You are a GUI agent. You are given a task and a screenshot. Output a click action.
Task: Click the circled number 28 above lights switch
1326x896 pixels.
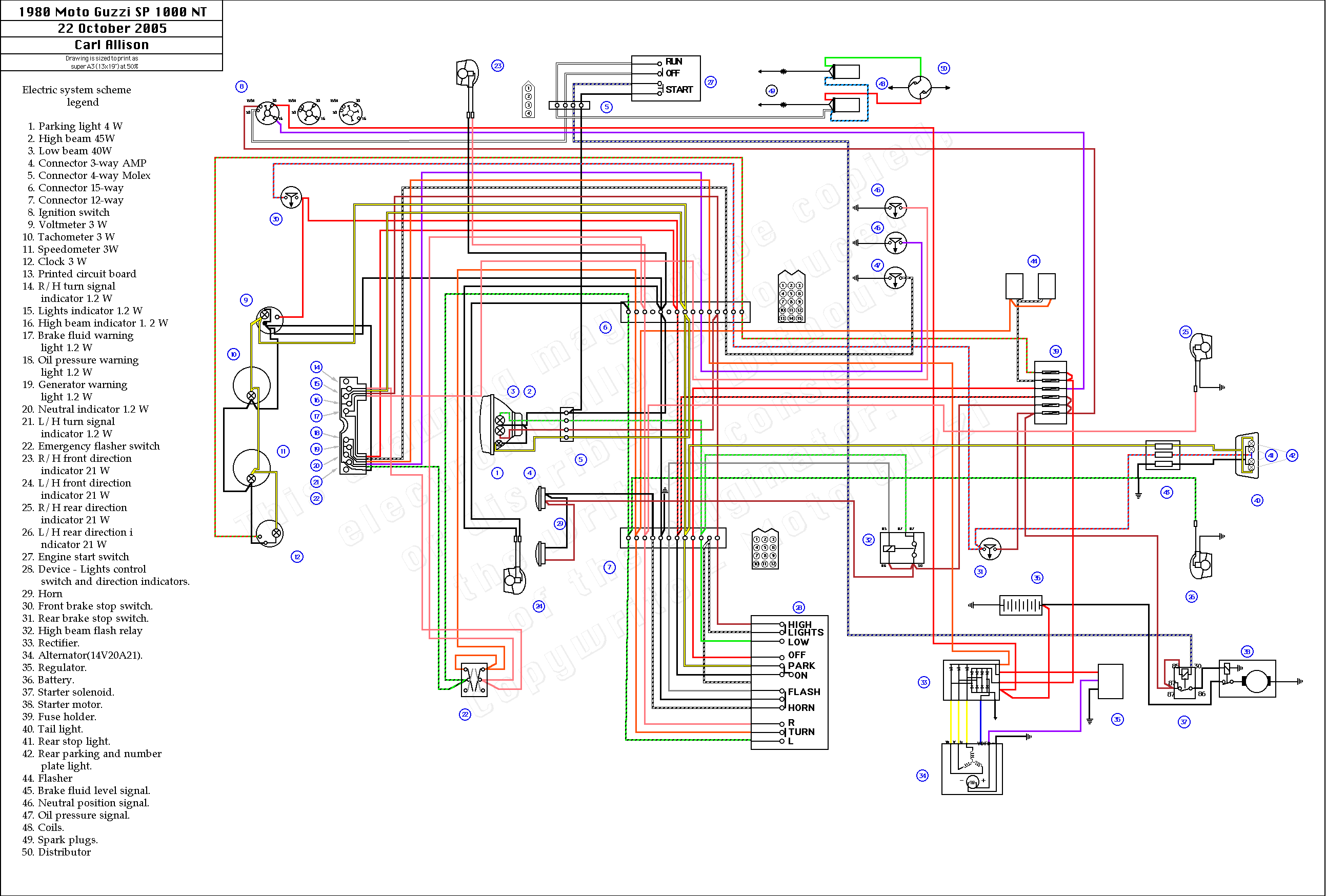click(799, 607)
